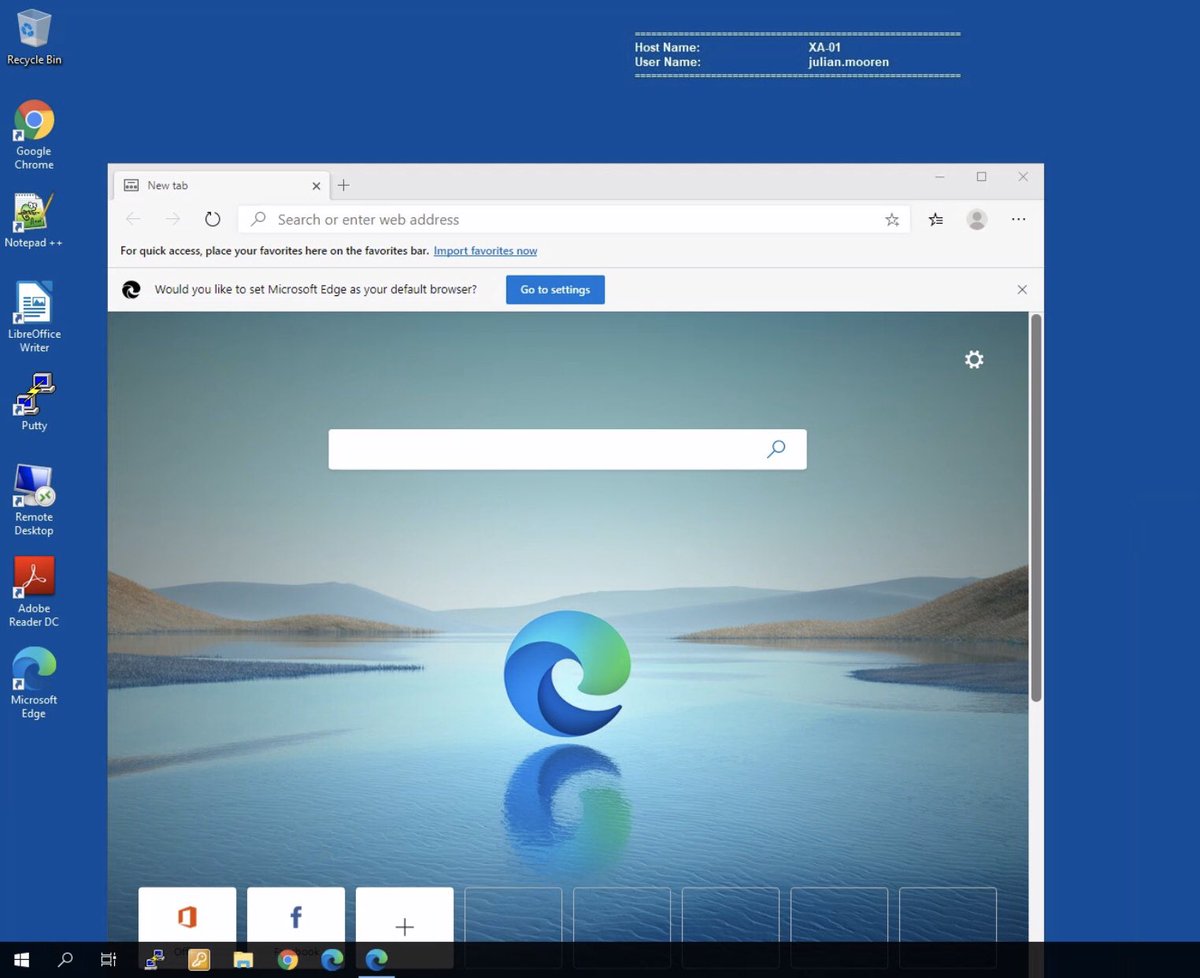Add a new quick link tile
Viewport: 1200px width, 978px height.
tap(404, 915)
